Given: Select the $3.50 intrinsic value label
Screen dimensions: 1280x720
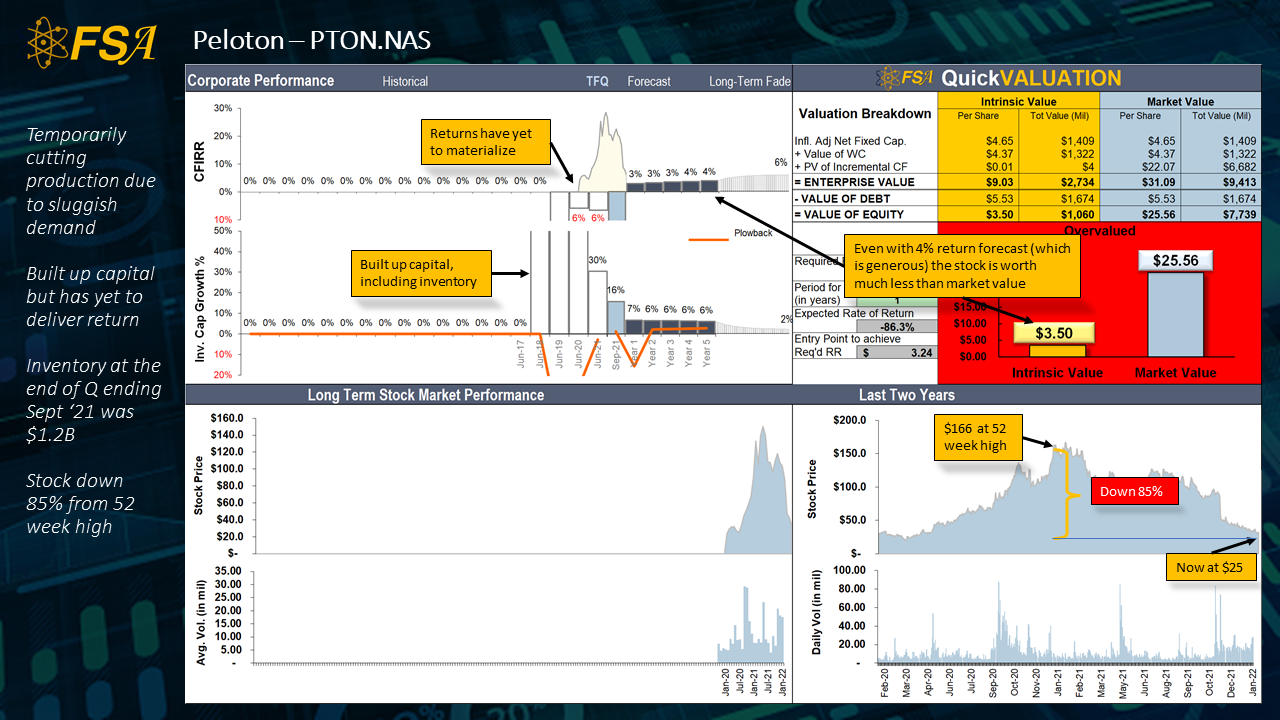Looking at the screenshot, I should pos(1056,331).
